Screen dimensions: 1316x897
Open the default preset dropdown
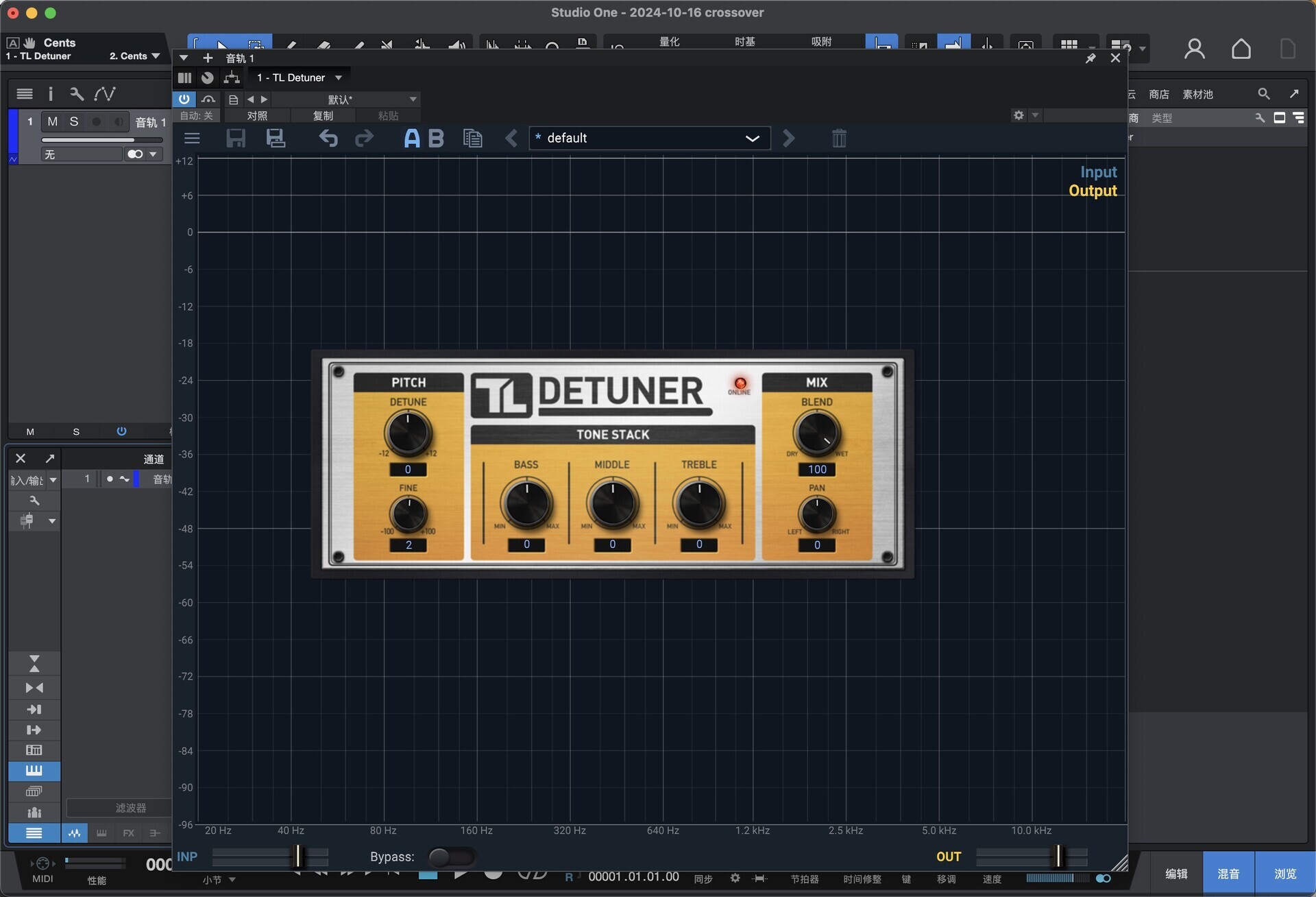click(x=650, y=139)
